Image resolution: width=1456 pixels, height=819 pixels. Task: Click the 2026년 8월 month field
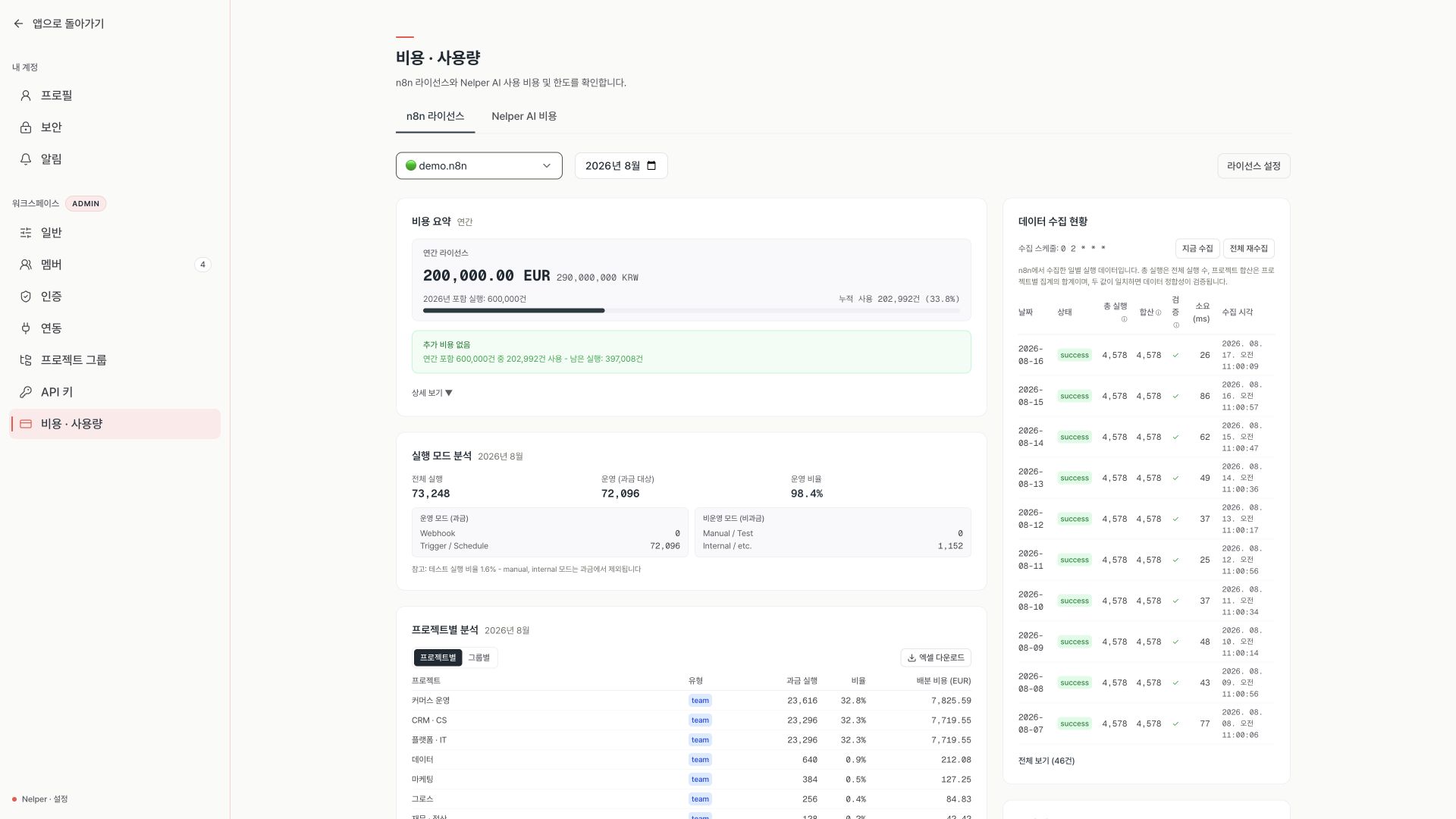pyautogui.click(x=621, y=166)
